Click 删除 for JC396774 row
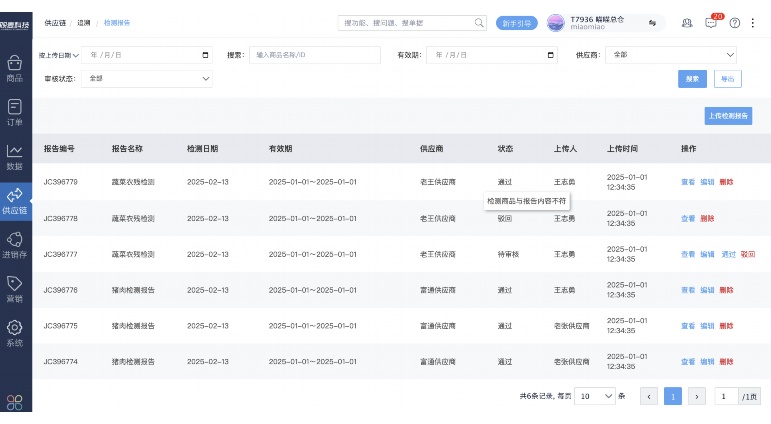This screenshot has height=424, width=771. [x=726, y=362]
